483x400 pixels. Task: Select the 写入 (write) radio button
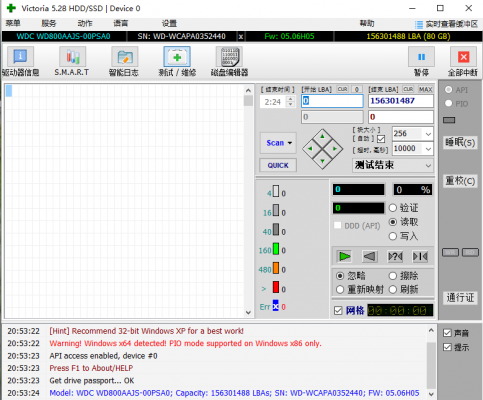point(393,236)
